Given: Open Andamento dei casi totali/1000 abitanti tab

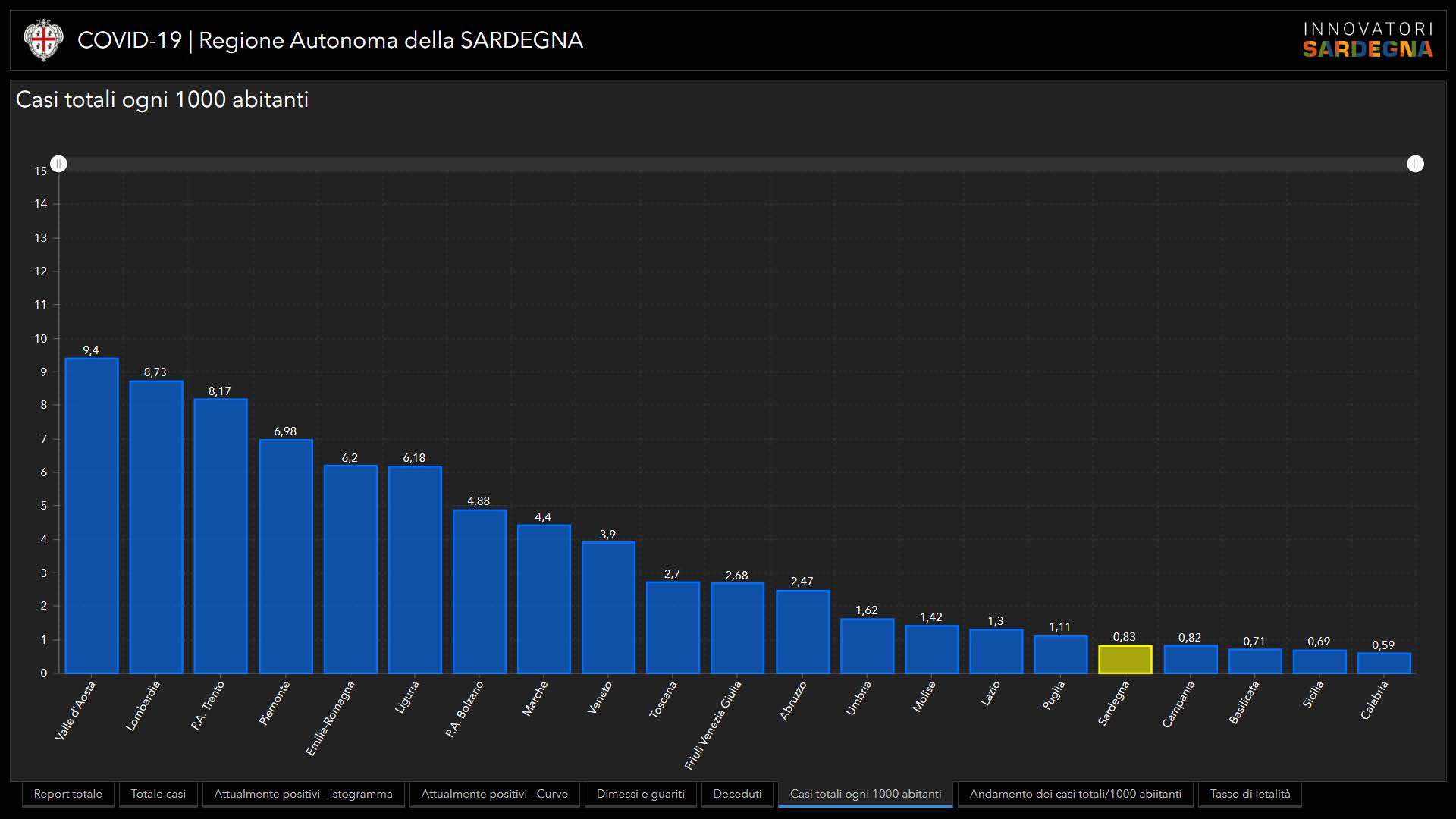Looking at the screenshot, I should click(x=1075, y=794).
